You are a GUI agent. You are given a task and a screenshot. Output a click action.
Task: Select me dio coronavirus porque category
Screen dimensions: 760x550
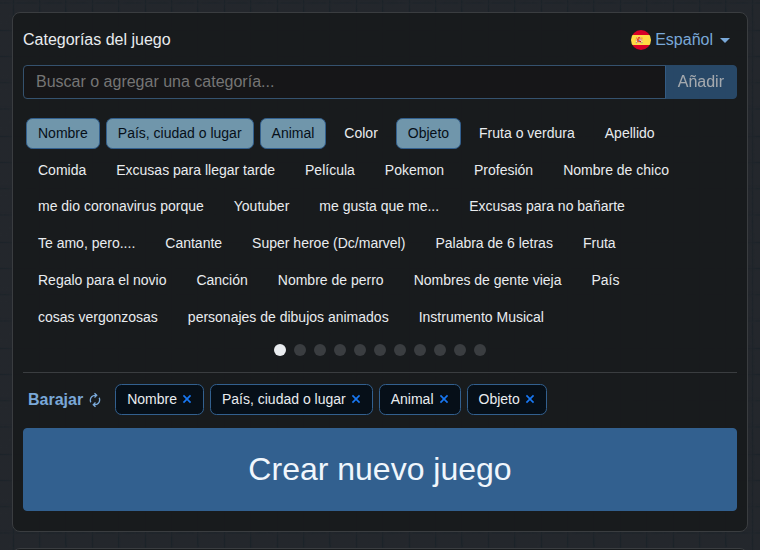[x=121, y=206]
